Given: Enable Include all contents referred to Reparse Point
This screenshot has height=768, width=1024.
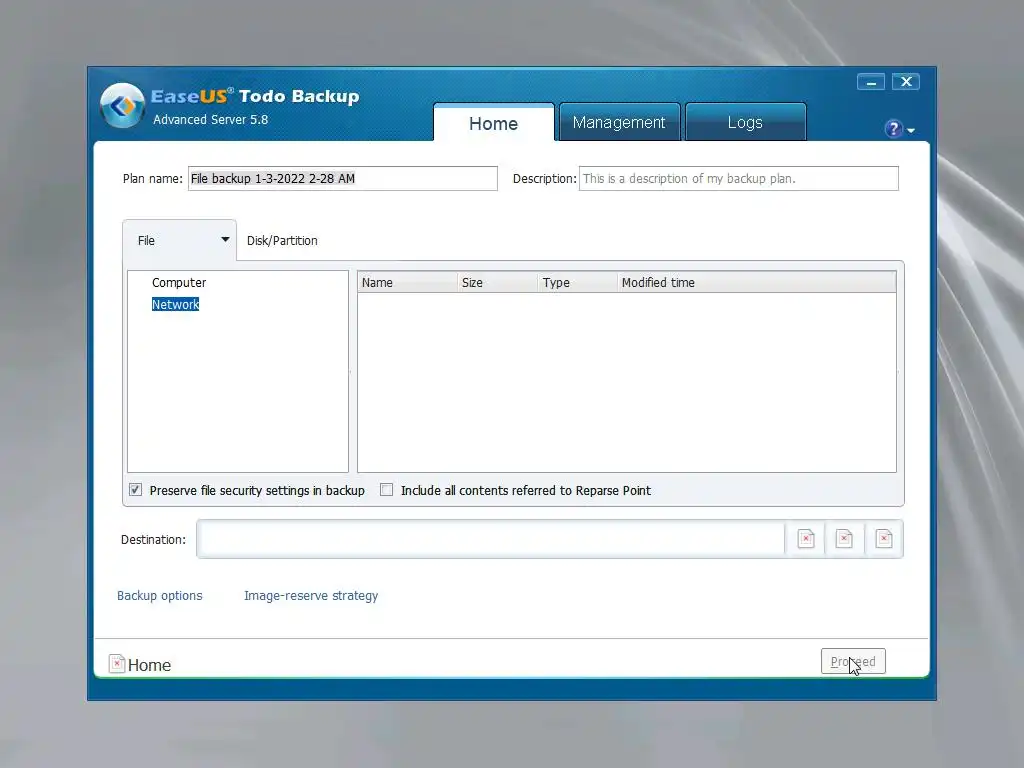Looking at the screenshot, I should coord(387,490).
